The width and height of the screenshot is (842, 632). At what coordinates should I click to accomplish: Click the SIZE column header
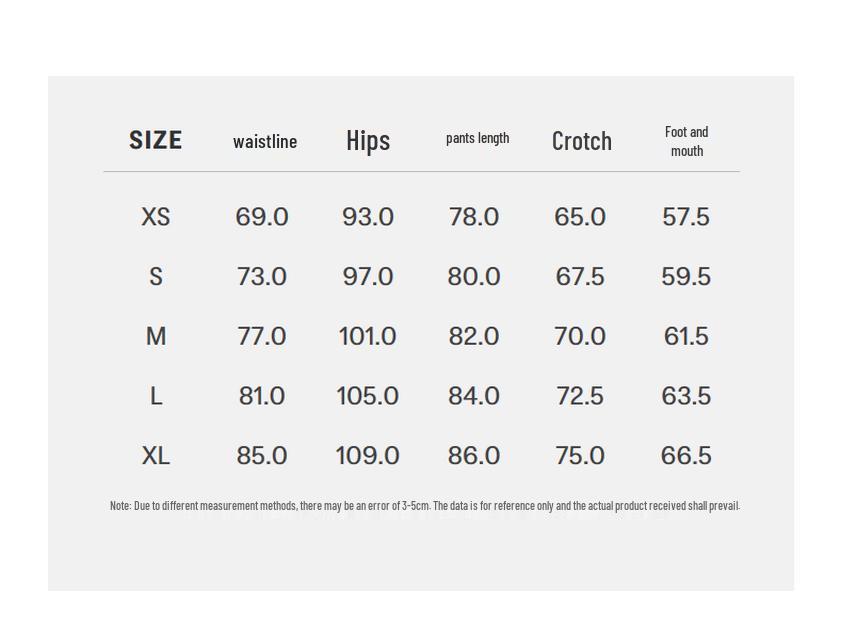point(155,140)
